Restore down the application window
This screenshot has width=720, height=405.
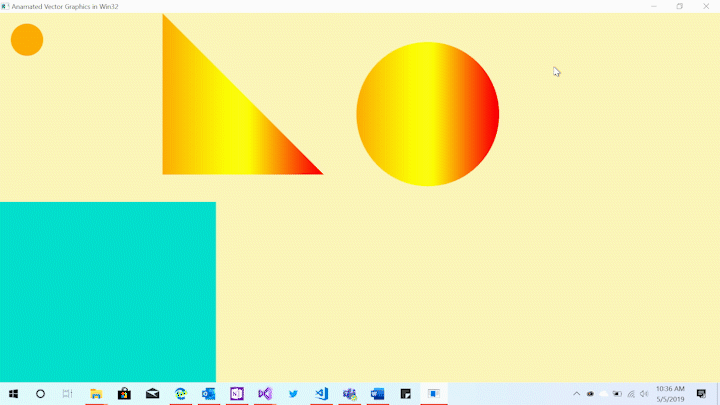click(680, 6)
